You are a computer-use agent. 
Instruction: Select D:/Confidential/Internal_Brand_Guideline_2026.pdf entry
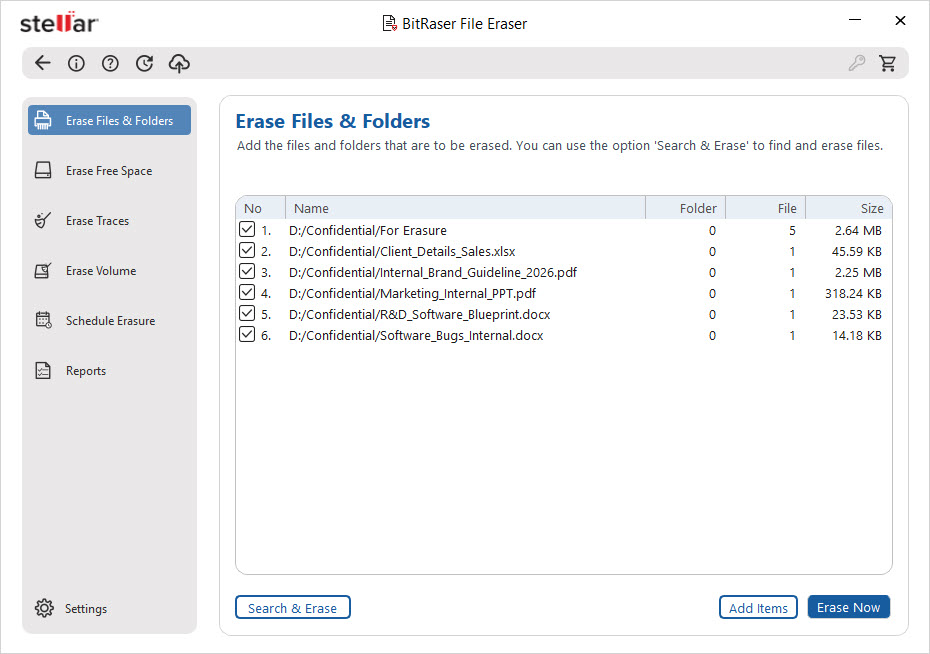(x=433, y=272)
